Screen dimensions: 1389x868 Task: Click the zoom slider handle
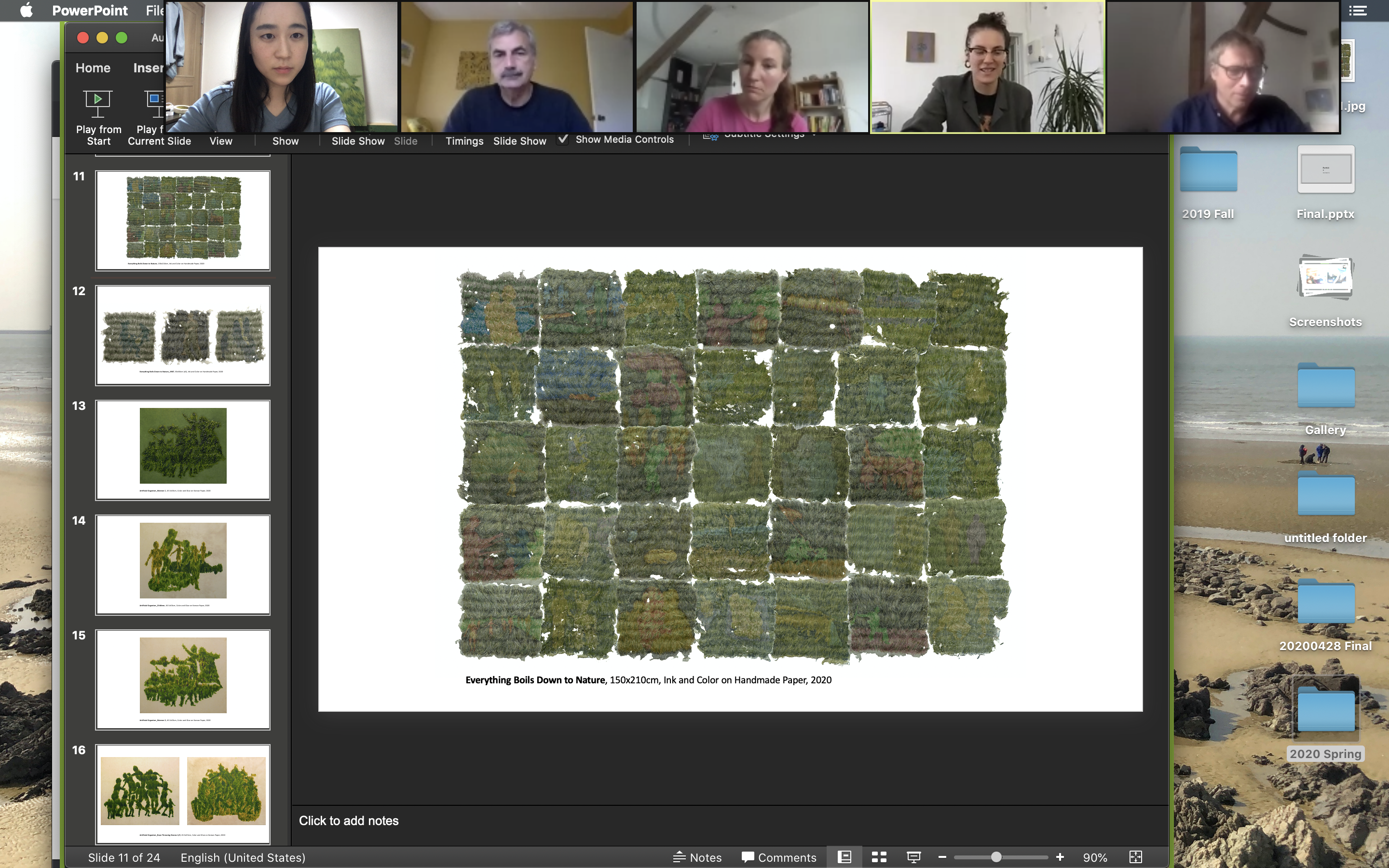(996, 857)
